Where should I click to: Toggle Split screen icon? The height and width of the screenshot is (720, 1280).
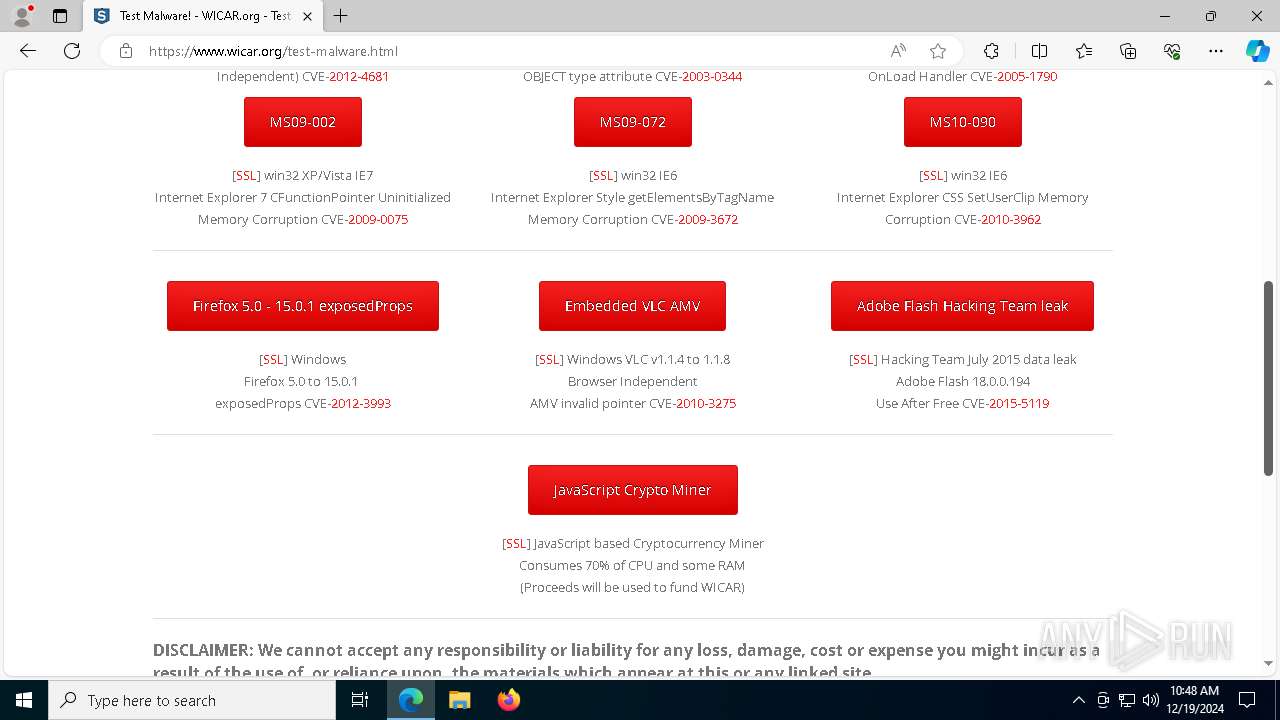coord(1039,51)
